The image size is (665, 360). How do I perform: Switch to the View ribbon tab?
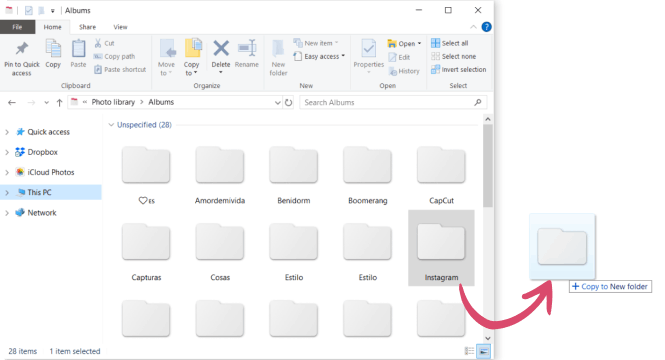[x=120, y=27]
